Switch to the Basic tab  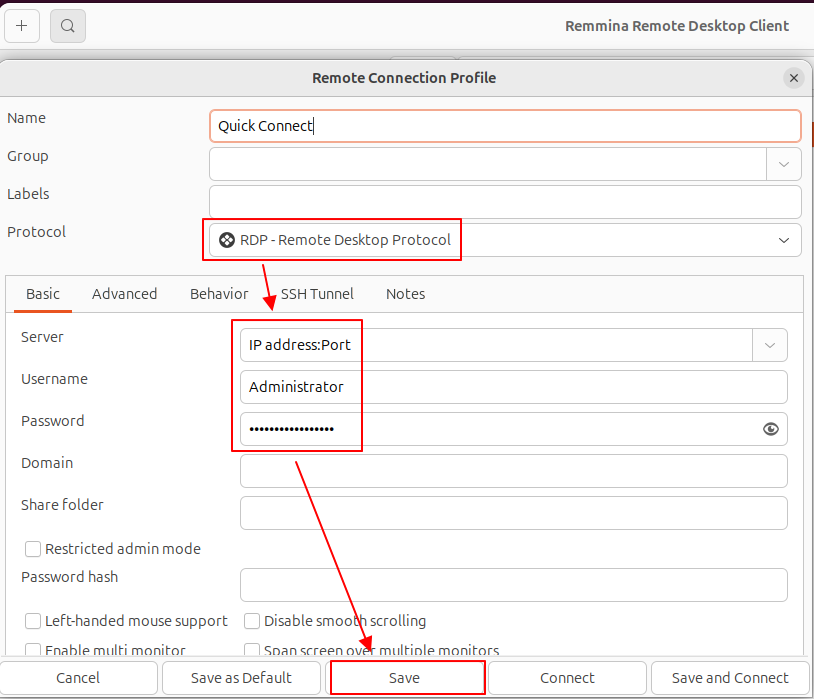[43, 294]
